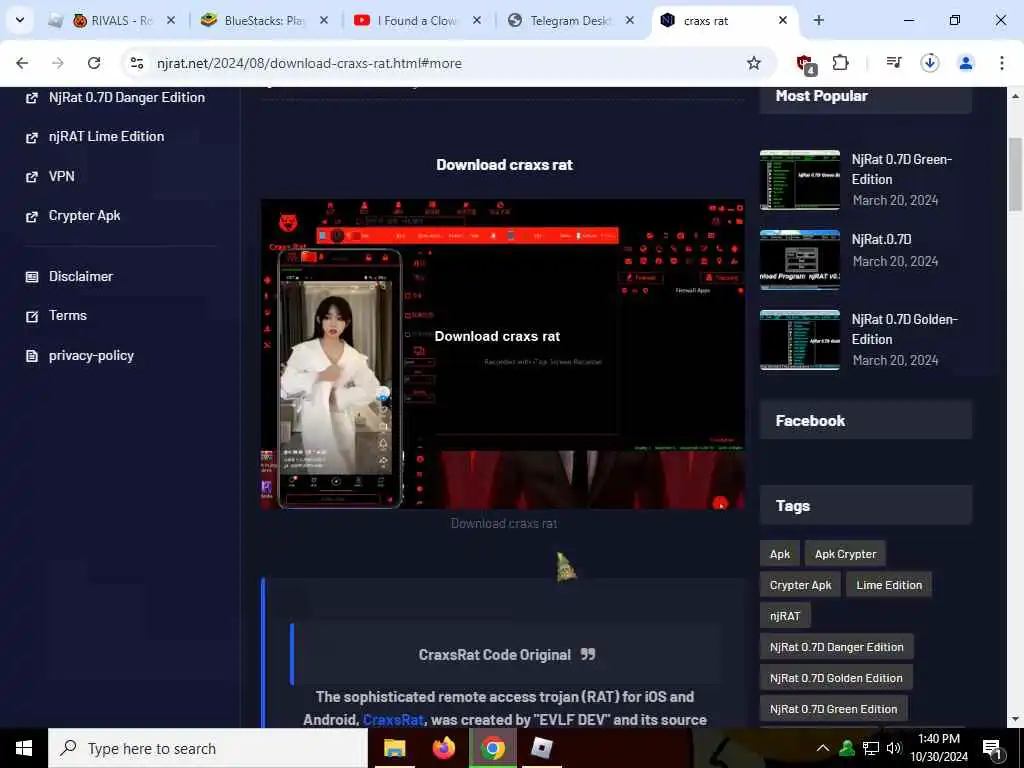The height and width of the screenshot is (768, 1024).
Task: Open the volume speaker tray icon
Action: tap(894, 748)
